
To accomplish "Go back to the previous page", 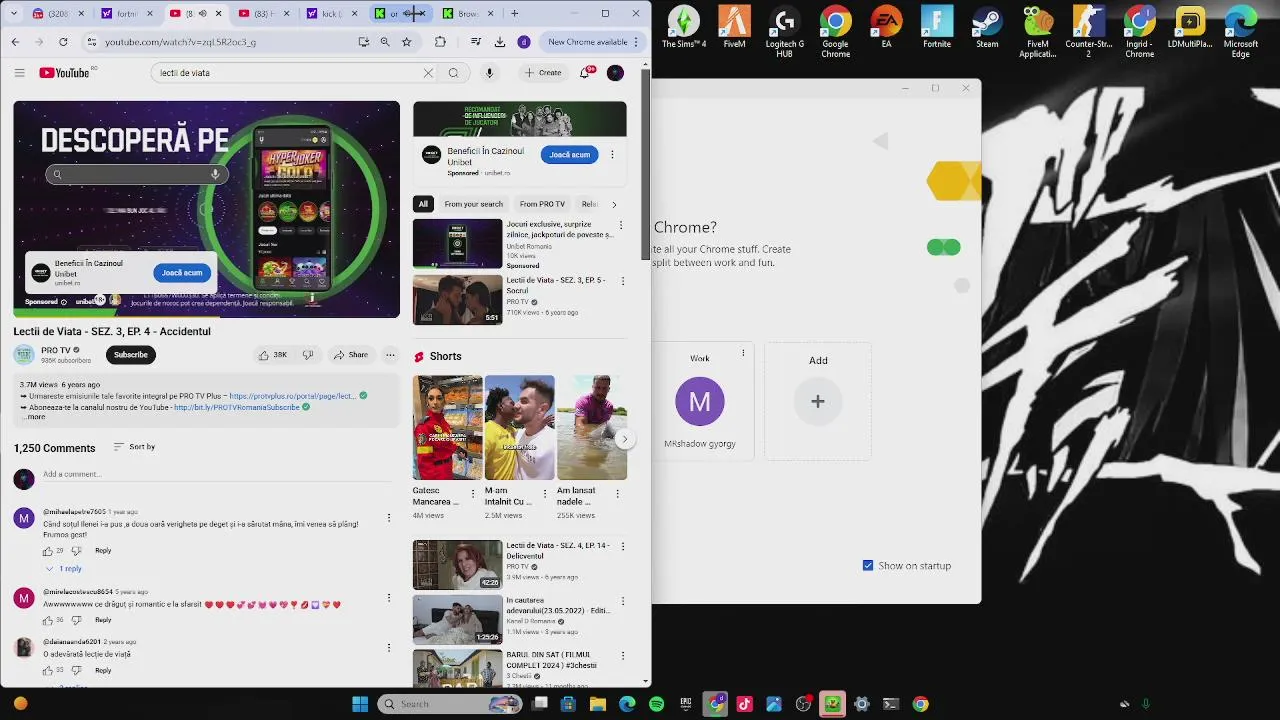I will [15, 42].
